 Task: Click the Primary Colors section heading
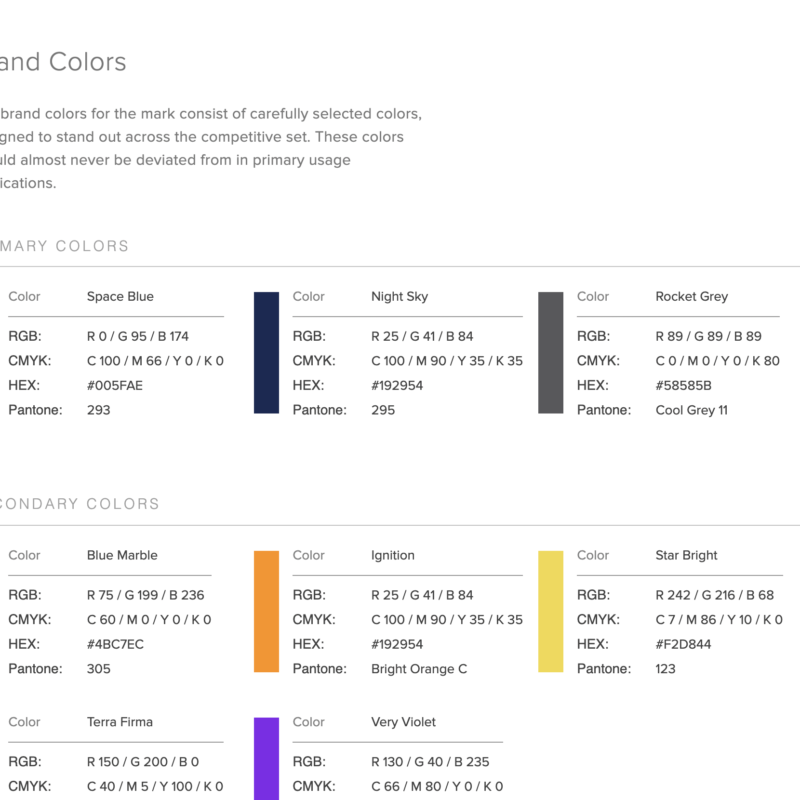[x=64, y=246]
